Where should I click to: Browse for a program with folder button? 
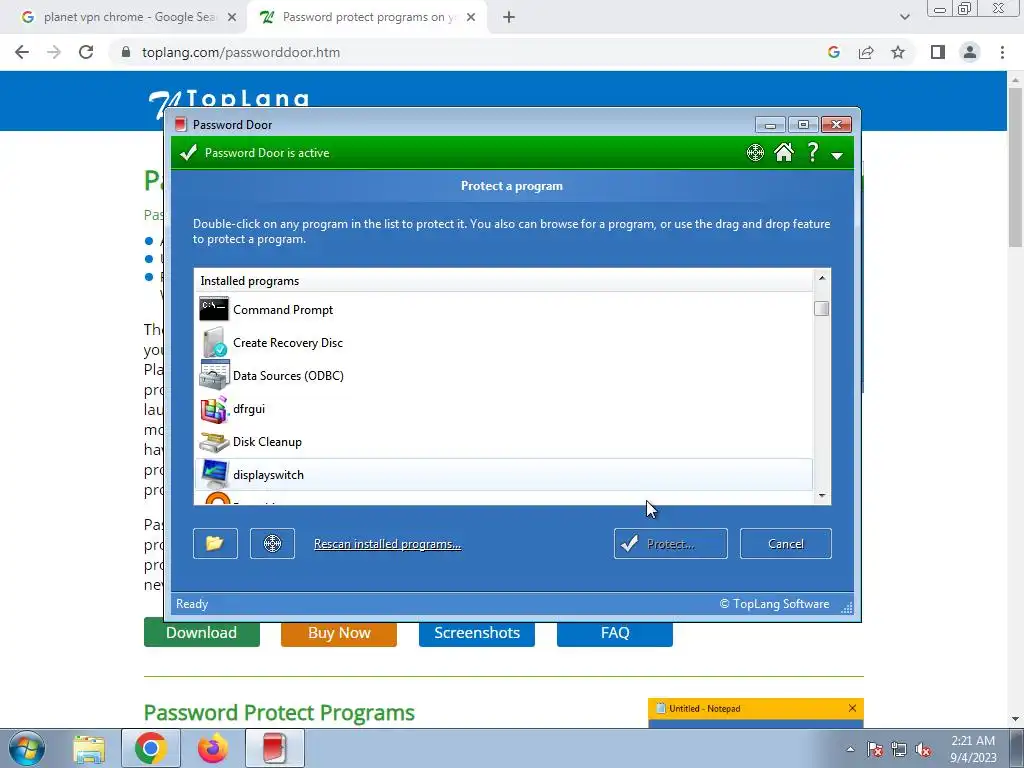coord(216,543)
